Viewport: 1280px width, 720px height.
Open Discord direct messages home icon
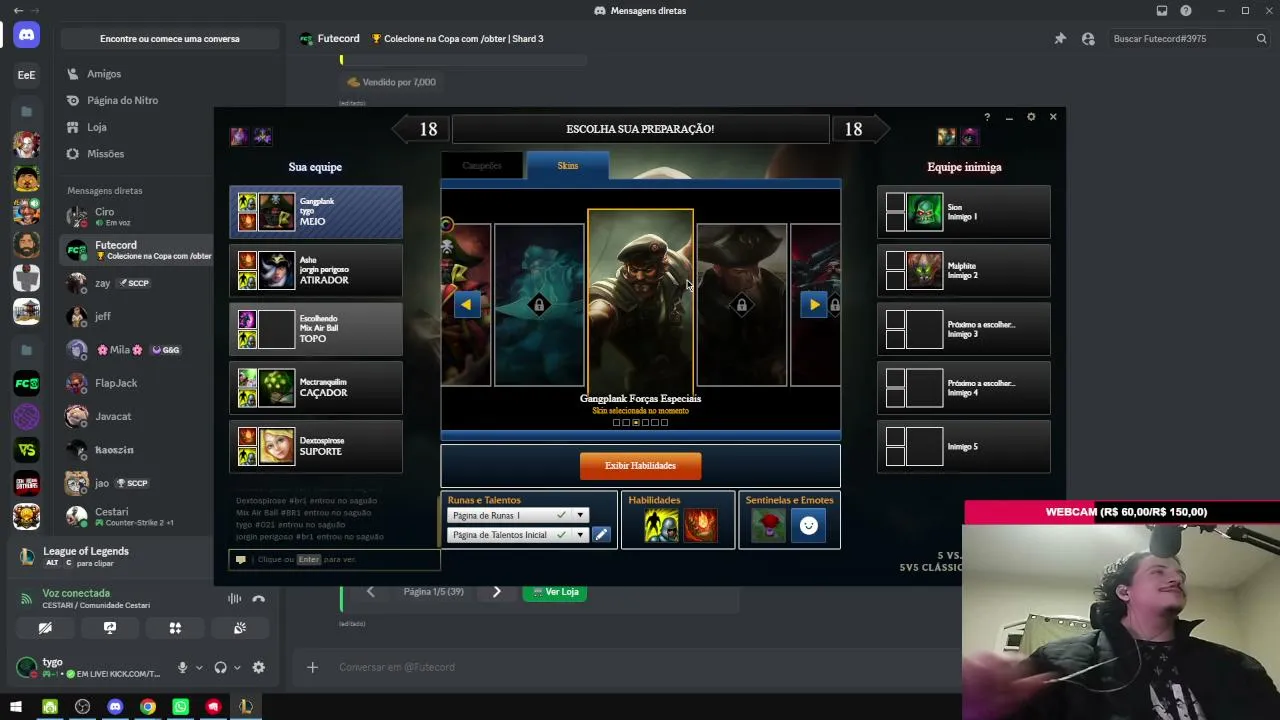tap(27, 36)
